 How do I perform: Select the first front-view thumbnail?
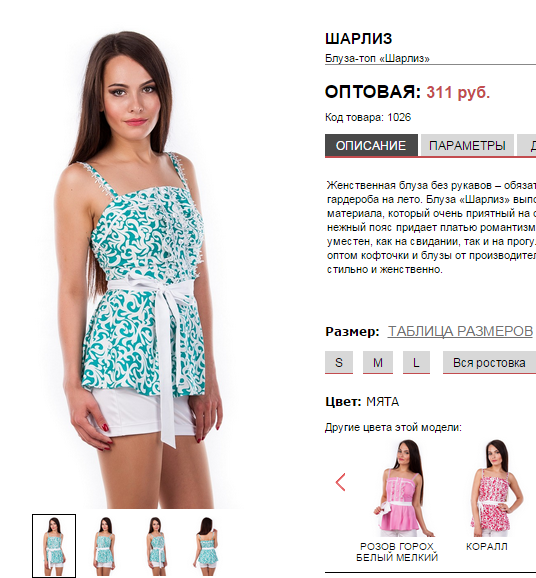(x=54, y=546)
